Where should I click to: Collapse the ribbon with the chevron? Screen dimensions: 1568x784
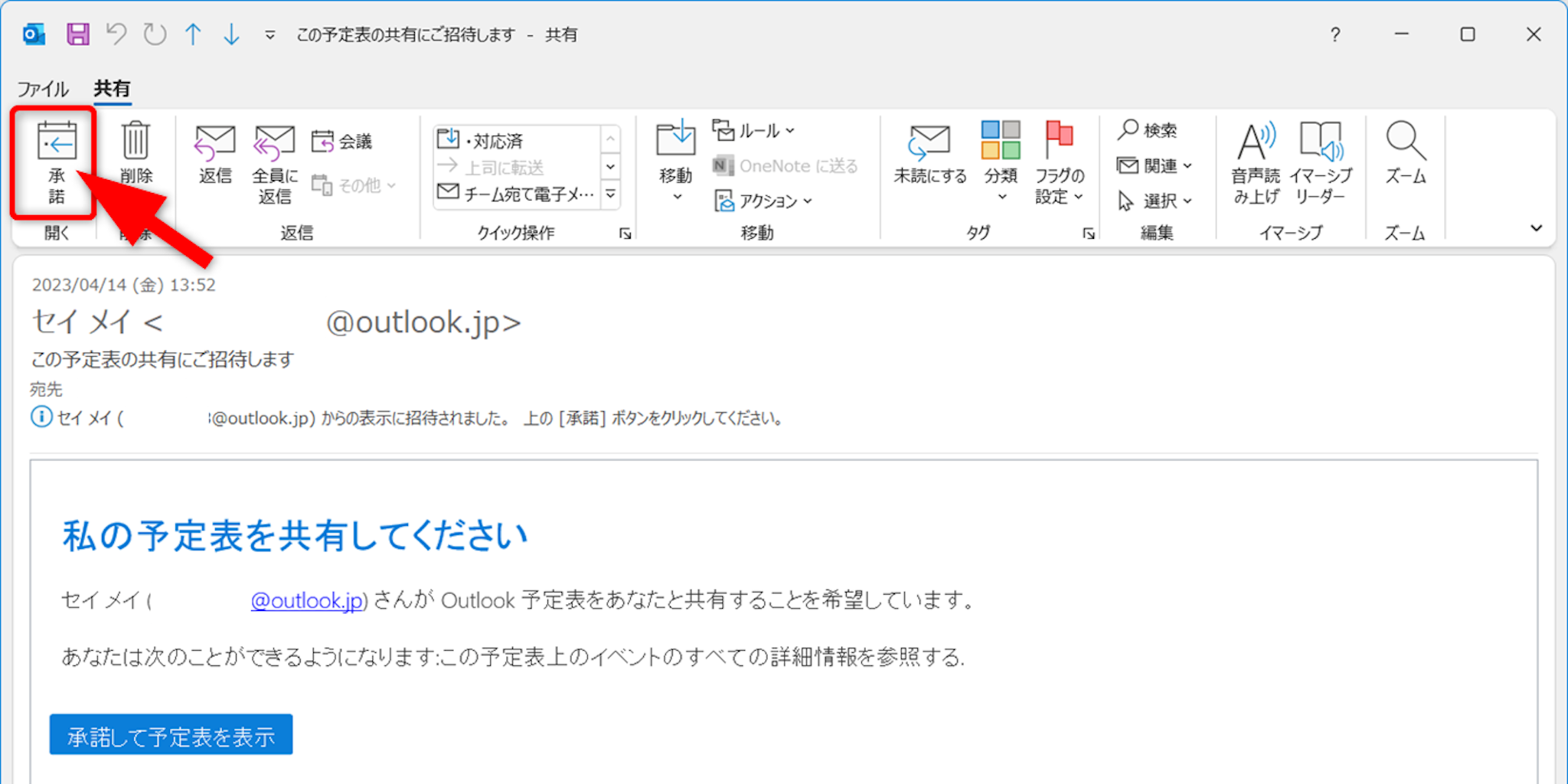click(1536, 228)
